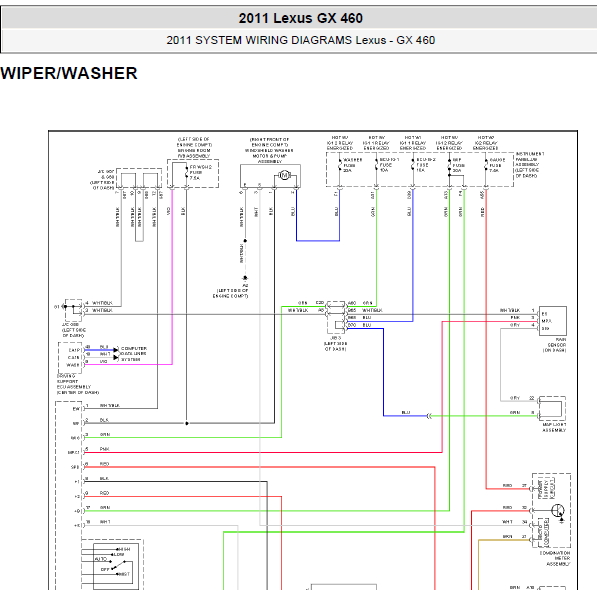Click the Engine Room R/B Assembly label
Screen dimensions: 597x590
tap(194, 148)
